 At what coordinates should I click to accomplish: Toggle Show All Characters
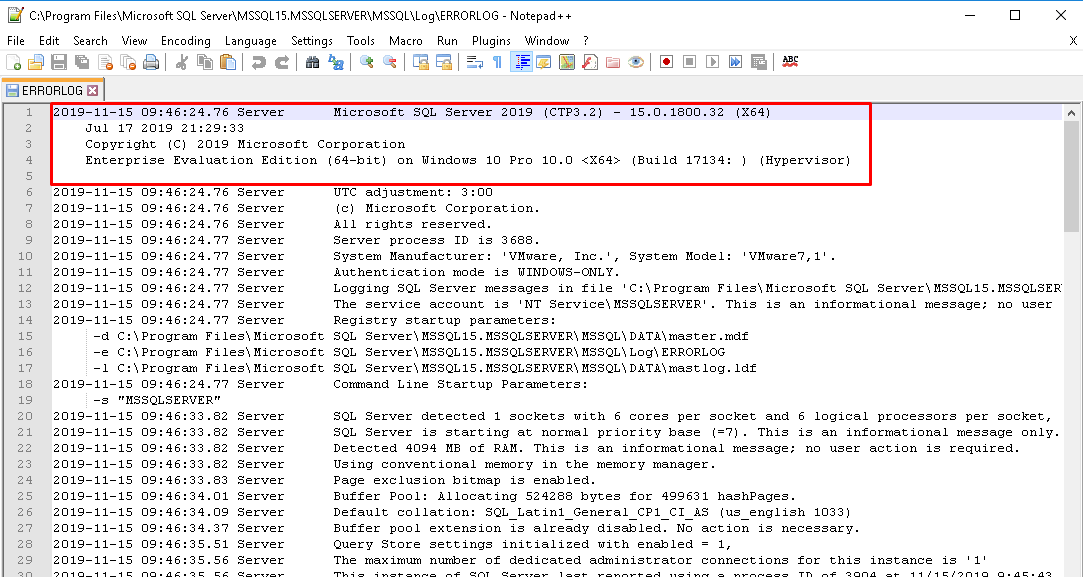click(x=498, y=62)
